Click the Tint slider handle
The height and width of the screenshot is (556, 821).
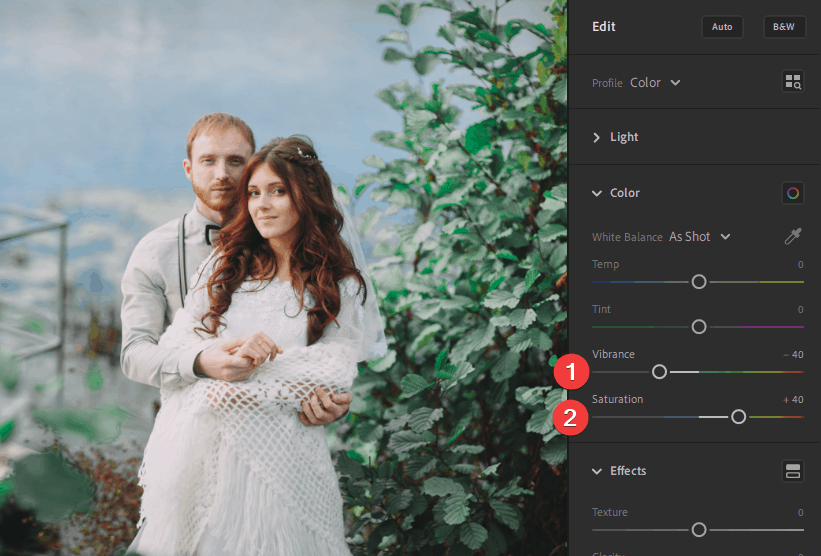[x=699, y=327]
